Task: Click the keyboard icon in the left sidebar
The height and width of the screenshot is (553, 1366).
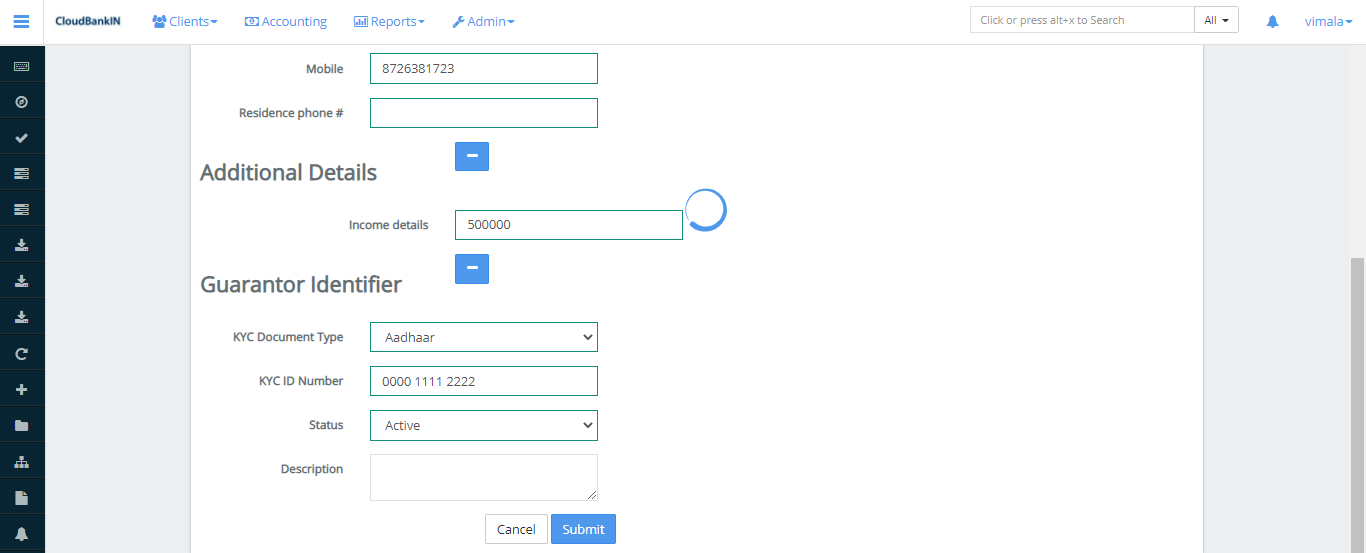Action: pos(21,66)
